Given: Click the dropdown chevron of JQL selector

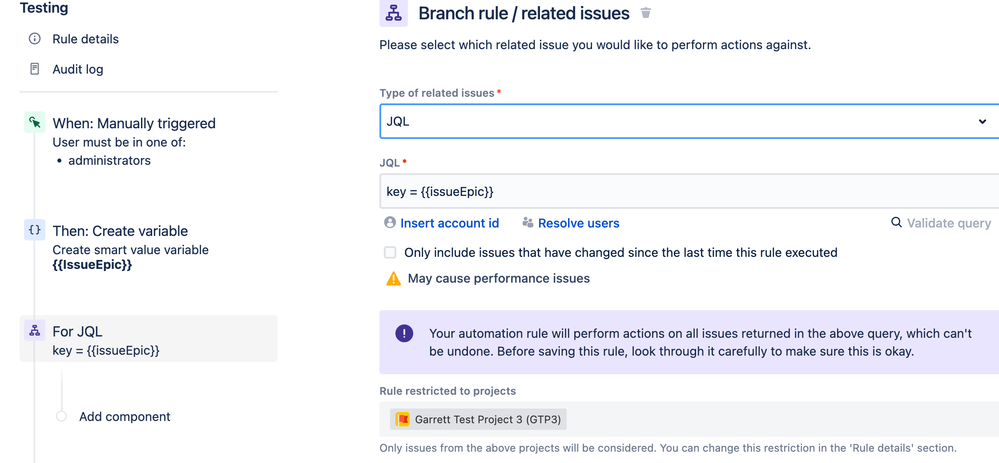Looking at the screenshot, I should click(x=982, y=122).
